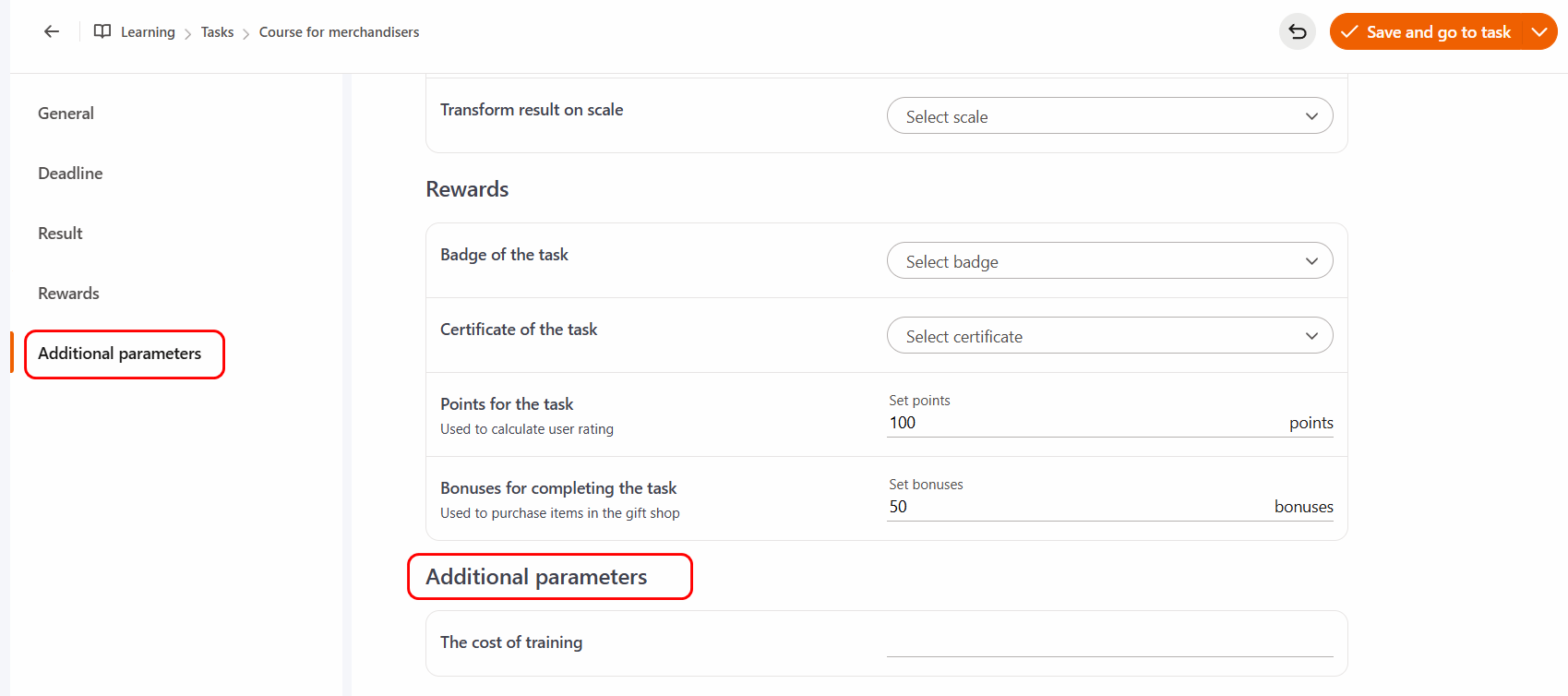Viewport: 1568px width, 696px height.
Task: Select Additional parameters in the sidebar
Action: click(x=119, y=354)
